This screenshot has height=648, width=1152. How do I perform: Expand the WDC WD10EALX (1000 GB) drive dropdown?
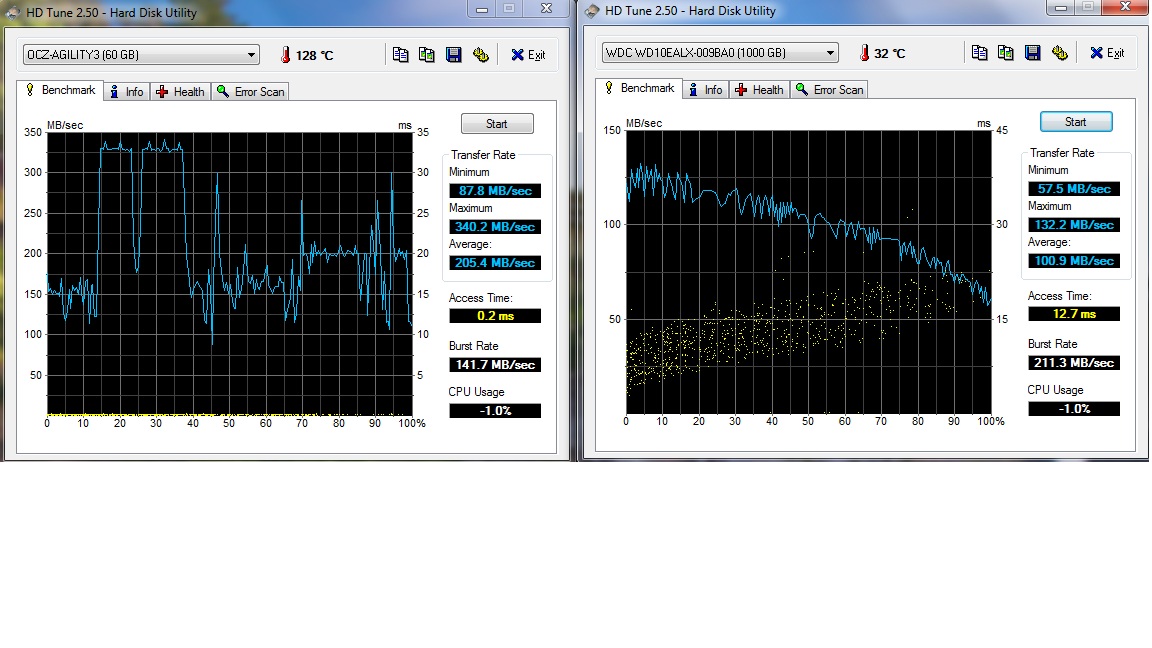(x=829, y=53)
